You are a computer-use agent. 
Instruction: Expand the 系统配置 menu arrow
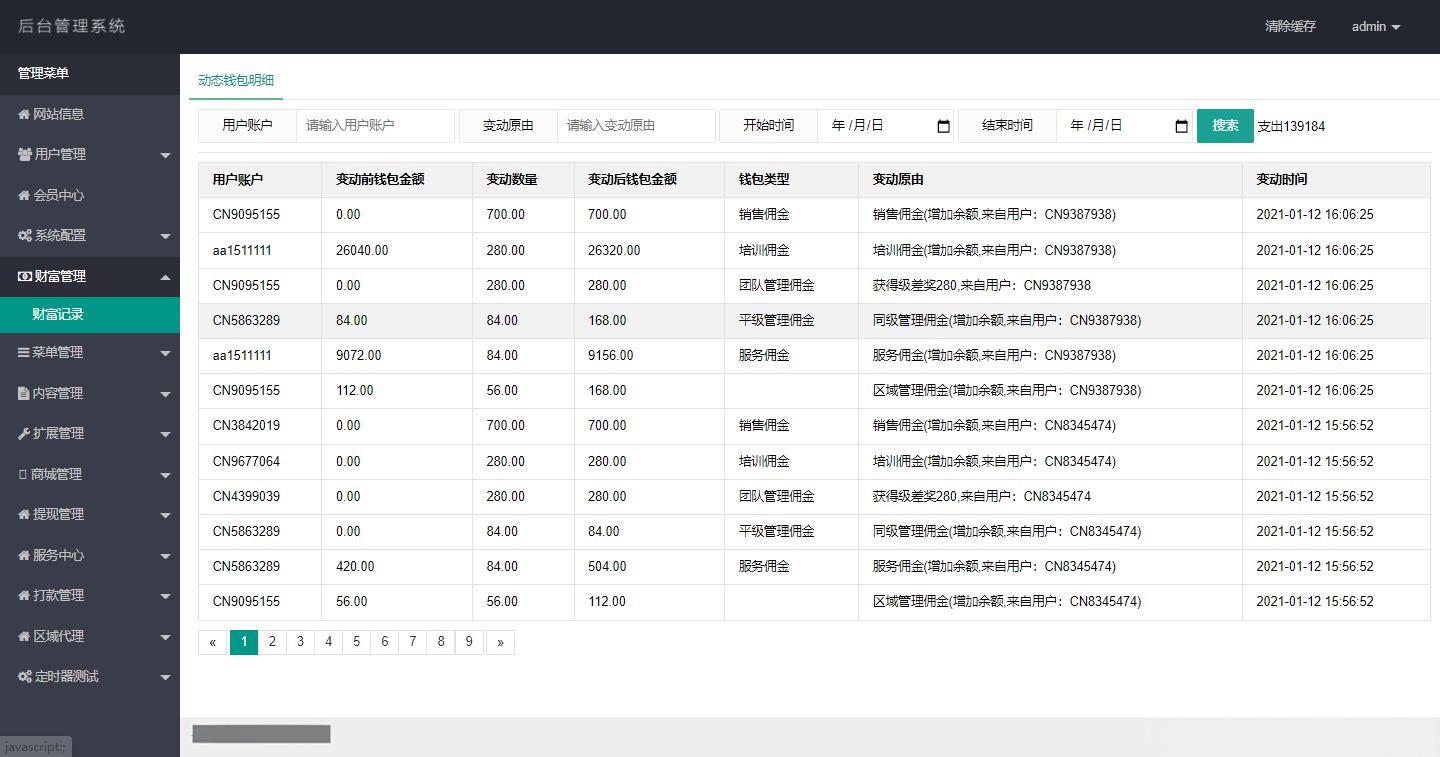click(x=165, y=236)
